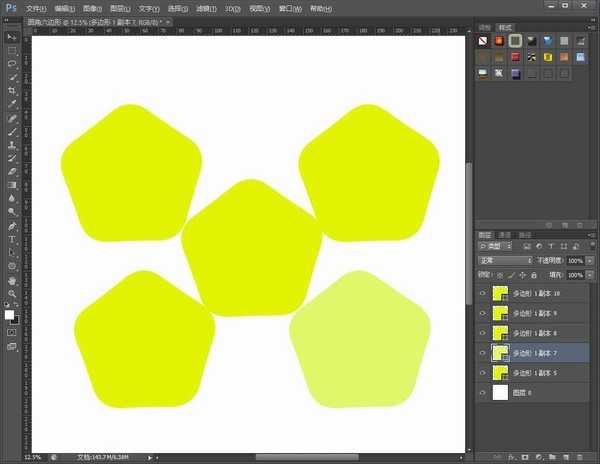Screen dimensions: 600x464
Task: Open the layer filter 类型 dropdown
Action: point(496,245)
